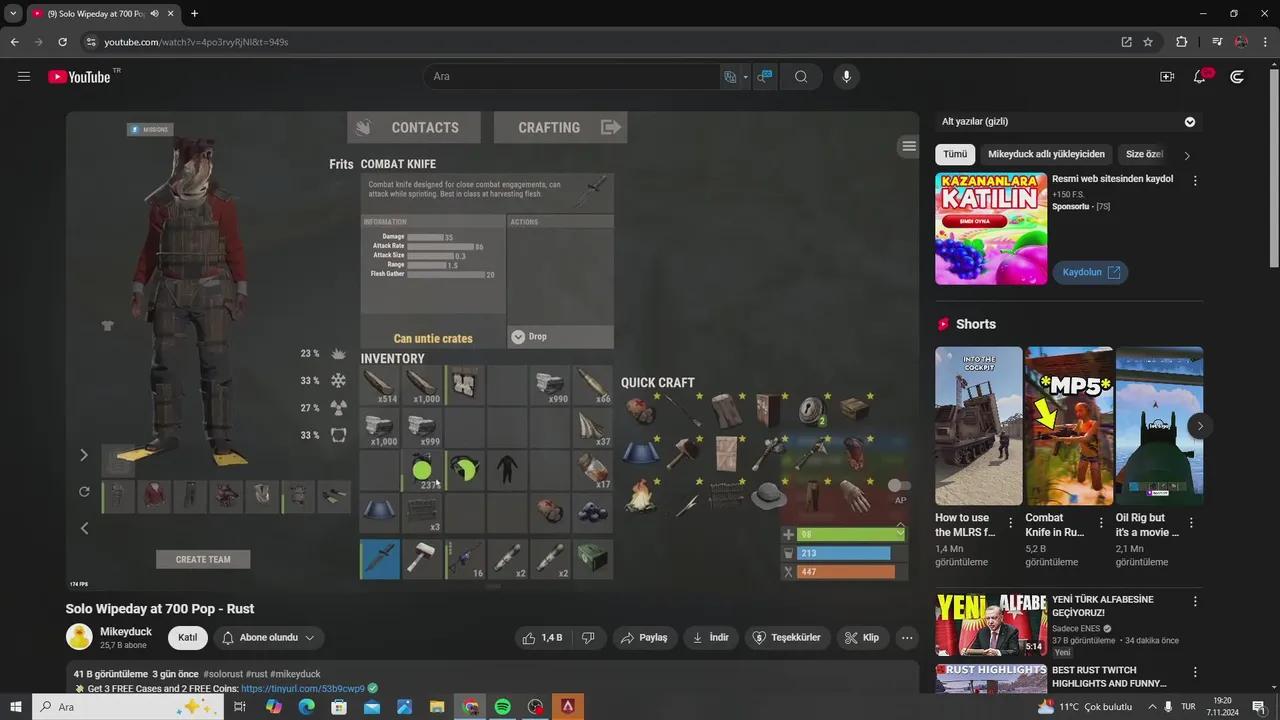
Task: Open the YouTube notifications bell
Action: [1200, 77]
